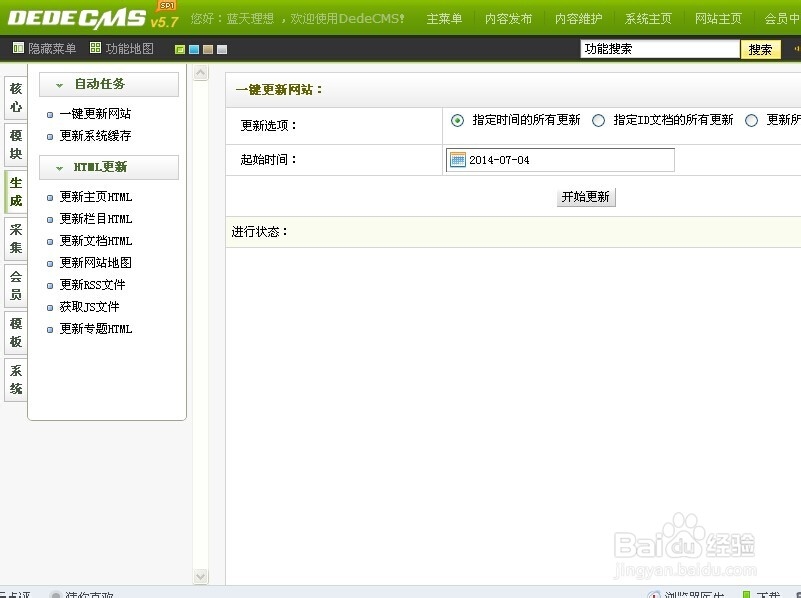Viewport: 801px width, 598px height.
Task: Click inside the 功能搜索 search box
Action: click(x=660, y=48)
